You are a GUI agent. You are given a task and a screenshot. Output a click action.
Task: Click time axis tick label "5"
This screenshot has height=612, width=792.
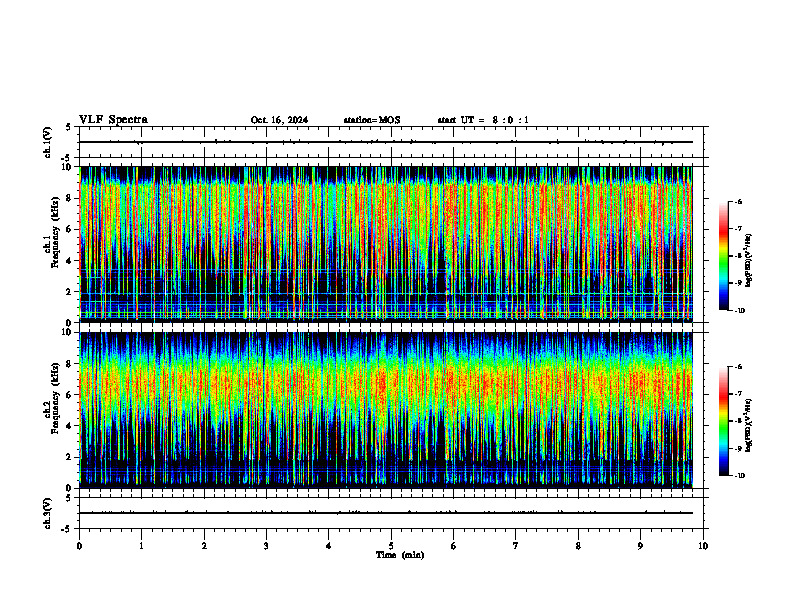pos(391,546)
